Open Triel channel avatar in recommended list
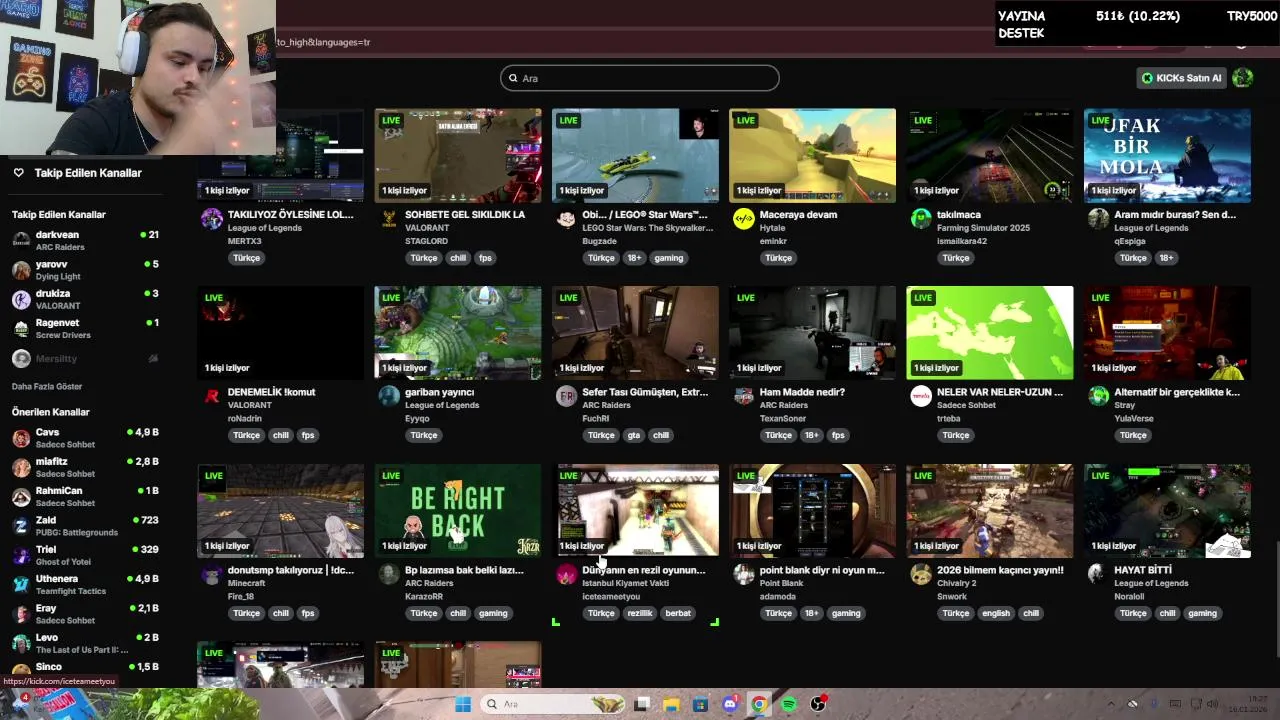Image resolution: width=1280 pixels, height=720 pixels. point(21,555)
